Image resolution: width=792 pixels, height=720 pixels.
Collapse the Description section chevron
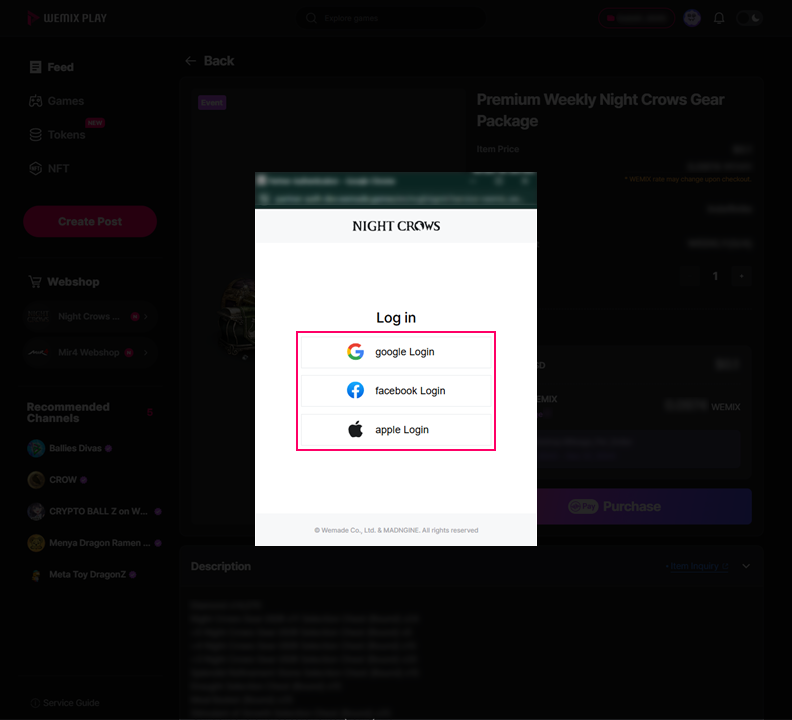click(746, 566)
